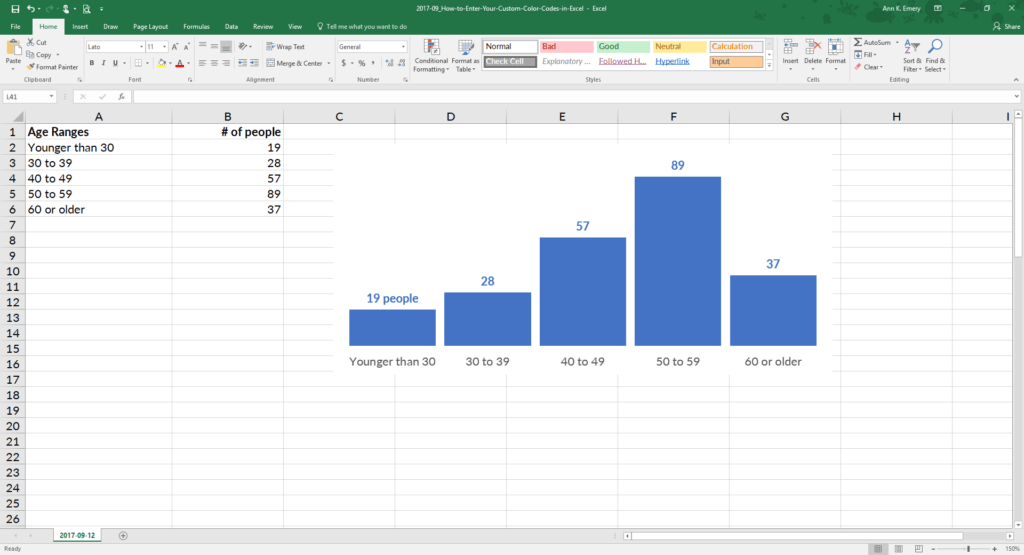Expand Merge & Center dropdown arrow

328,63
